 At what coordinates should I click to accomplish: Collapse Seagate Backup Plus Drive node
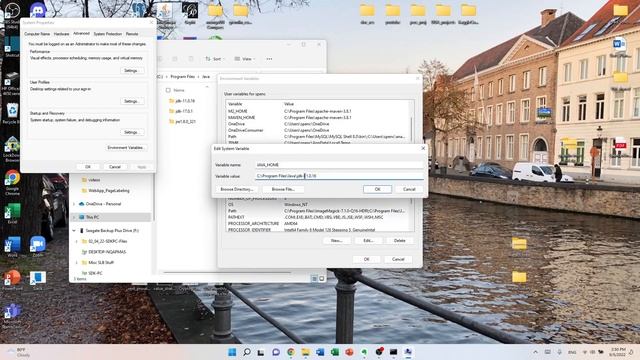(74, 231)
